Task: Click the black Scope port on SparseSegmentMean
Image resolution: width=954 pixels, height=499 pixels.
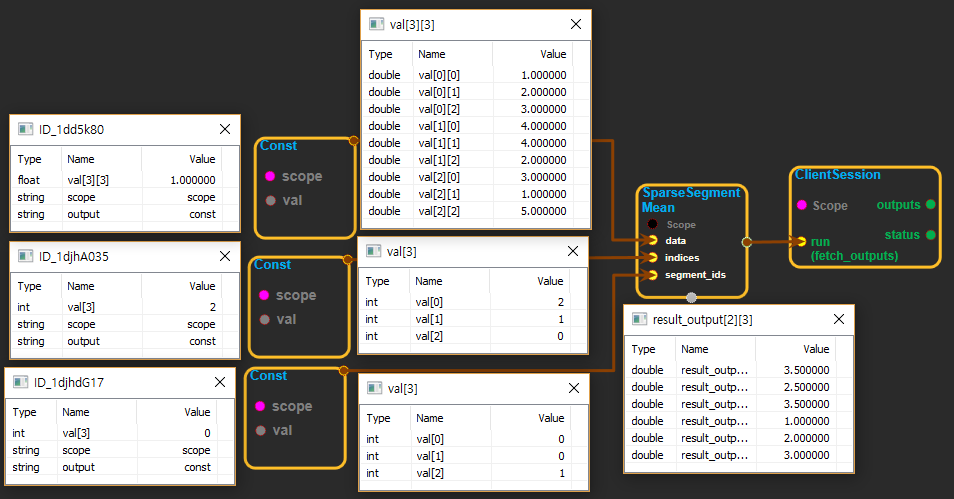Action: [653, 224]
